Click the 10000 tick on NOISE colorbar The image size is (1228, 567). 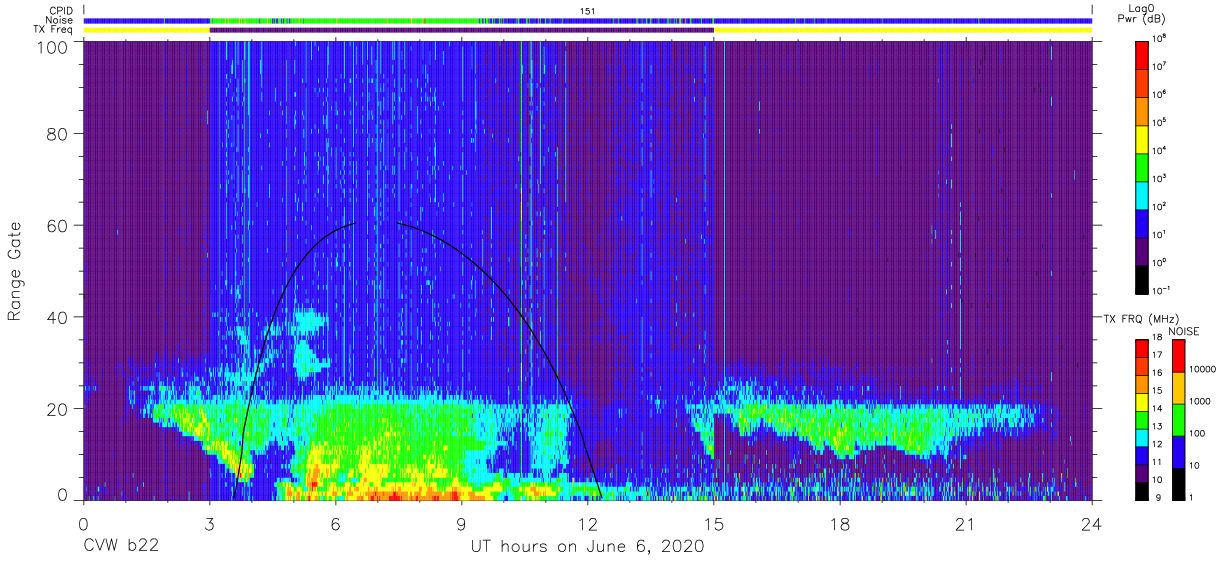point(1204,368)
